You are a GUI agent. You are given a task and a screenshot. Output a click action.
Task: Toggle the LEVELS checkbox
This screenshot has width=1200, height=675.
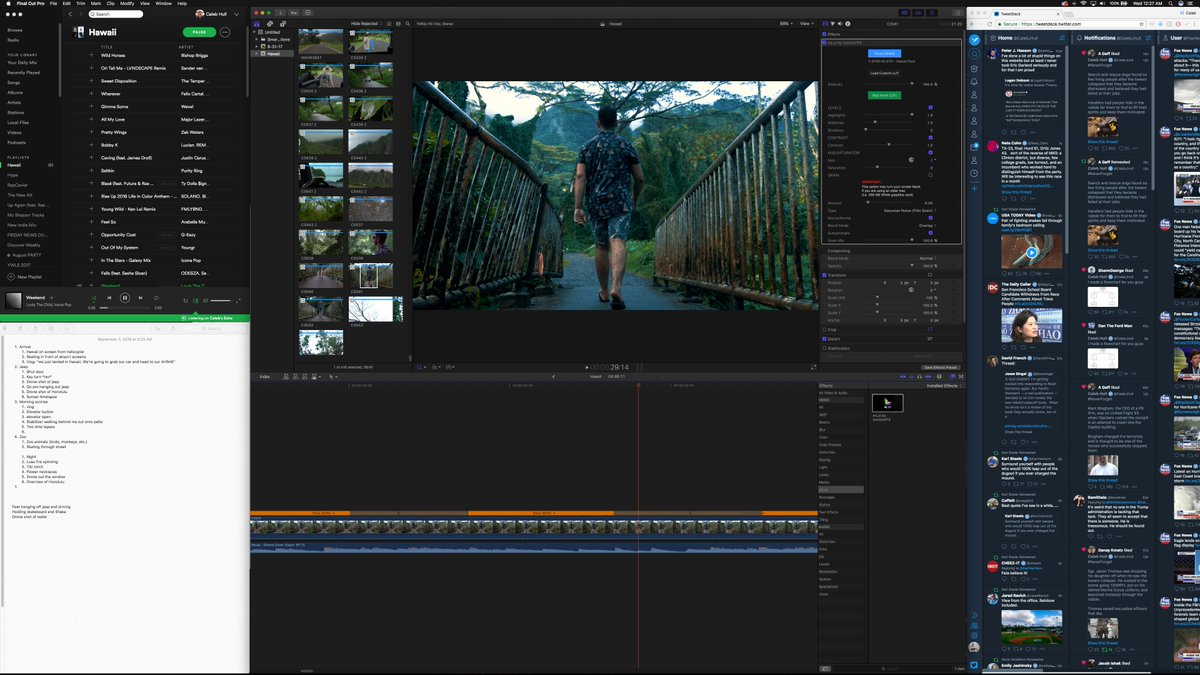(930, 107)
